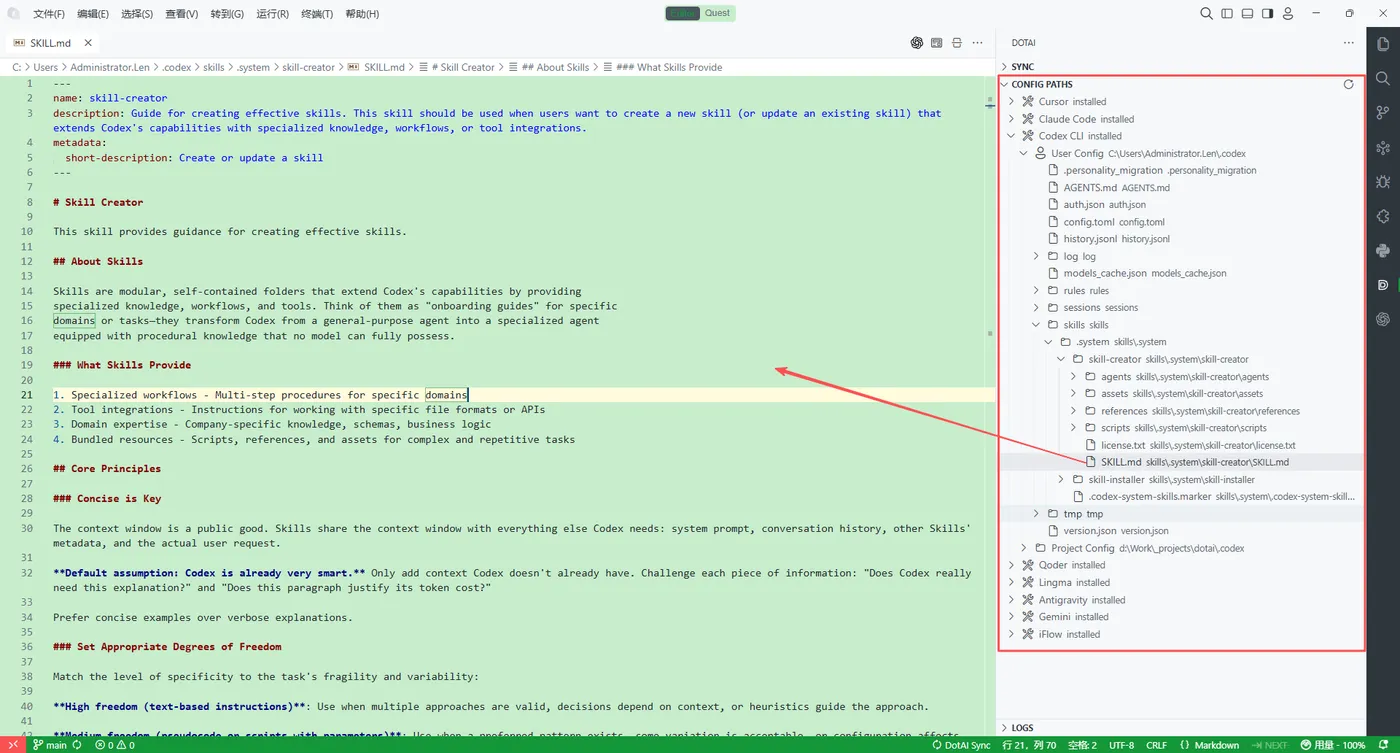Open the editor's more actions menu

pyautogui.click(x=977, y=43)
